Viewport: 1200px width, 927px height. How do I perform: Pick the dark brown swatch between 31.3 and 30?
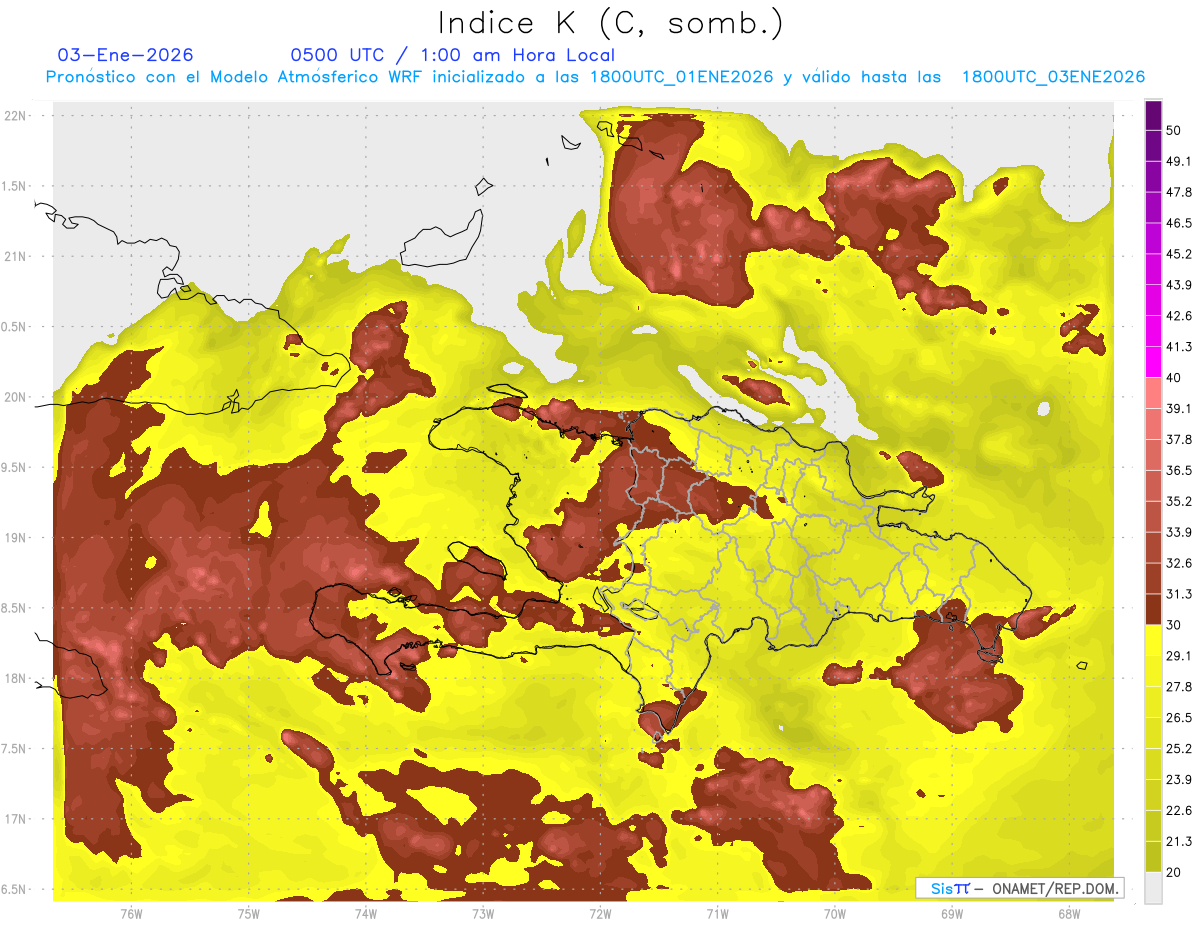[x=1153, y=609]
